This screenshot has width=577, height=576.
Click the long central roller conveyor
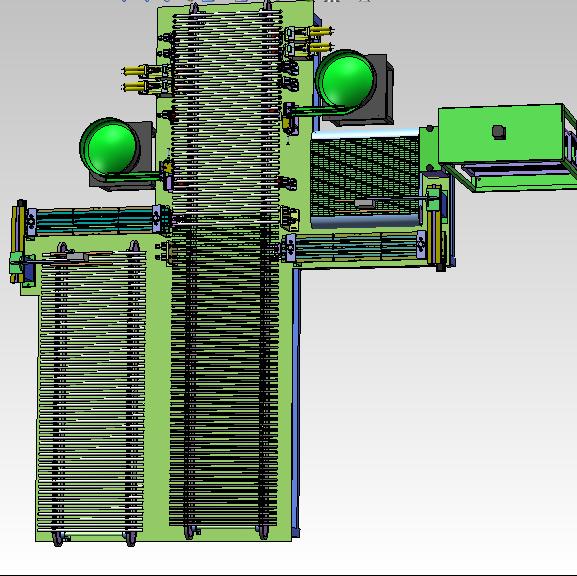pos(225,269)
